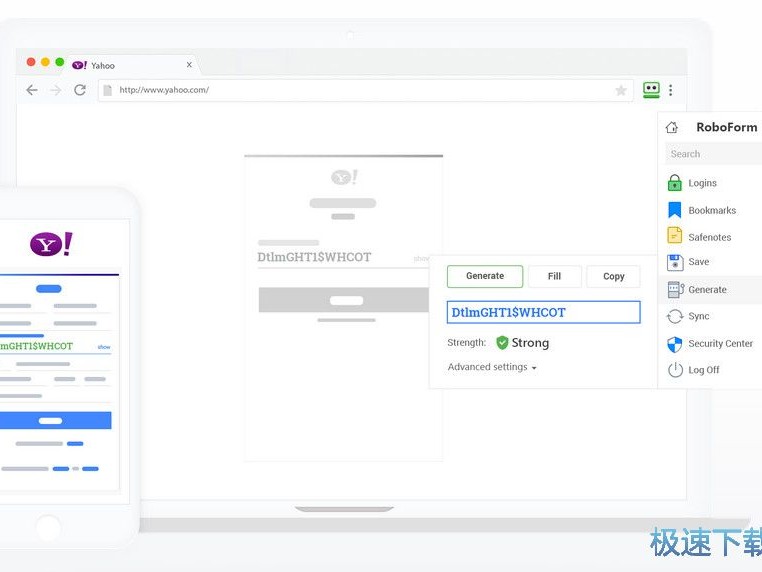Click the Copy button
The width and height of the screenshot is (762, 572).
coord(613,277)
